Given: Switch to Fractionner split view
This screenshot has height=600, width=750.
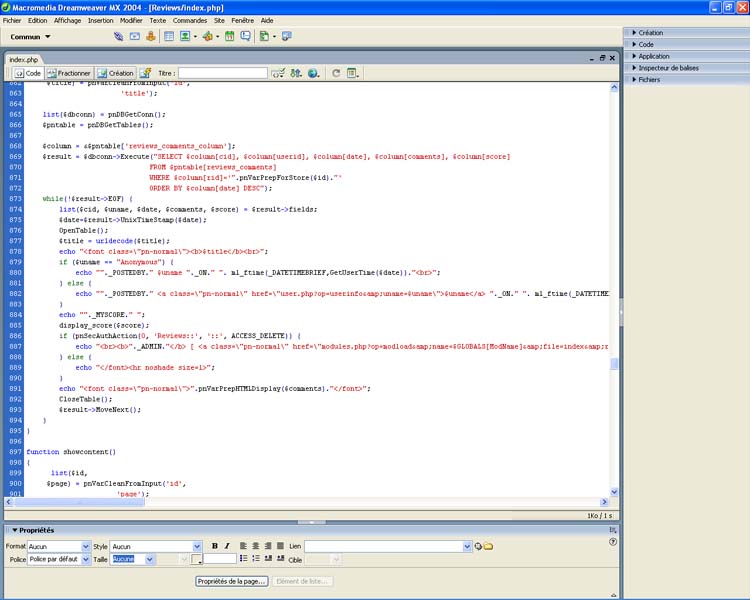Looking at the screenshot, I should coord(69,73).
